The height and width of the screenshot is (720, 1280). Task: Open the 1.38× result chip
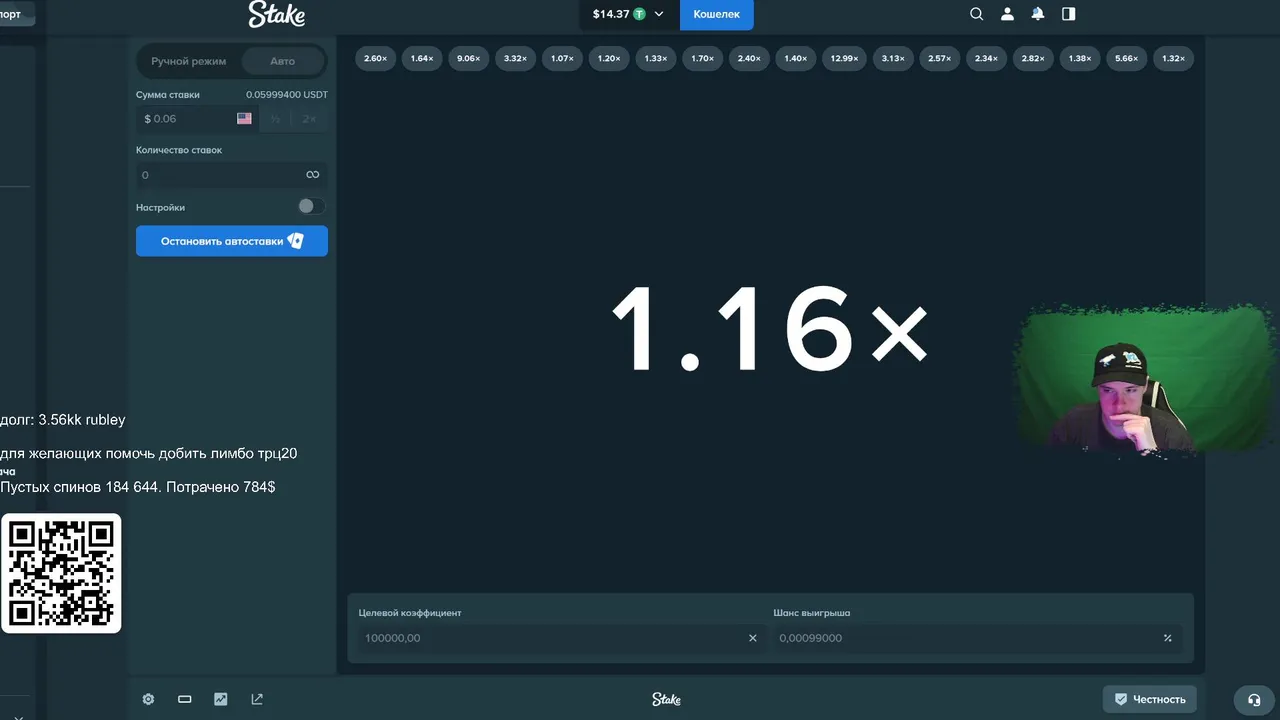[1079, 58]
